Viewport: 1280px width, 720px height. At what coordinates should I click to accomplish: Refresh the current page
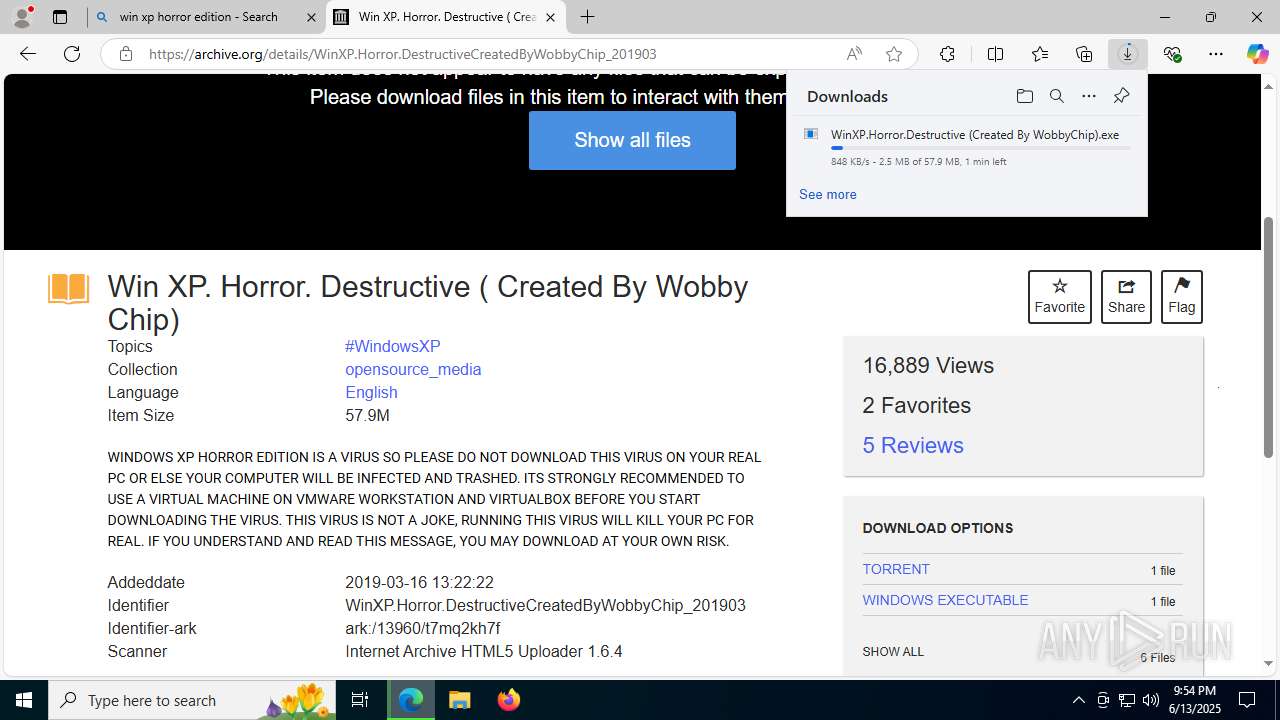(72, 54)
